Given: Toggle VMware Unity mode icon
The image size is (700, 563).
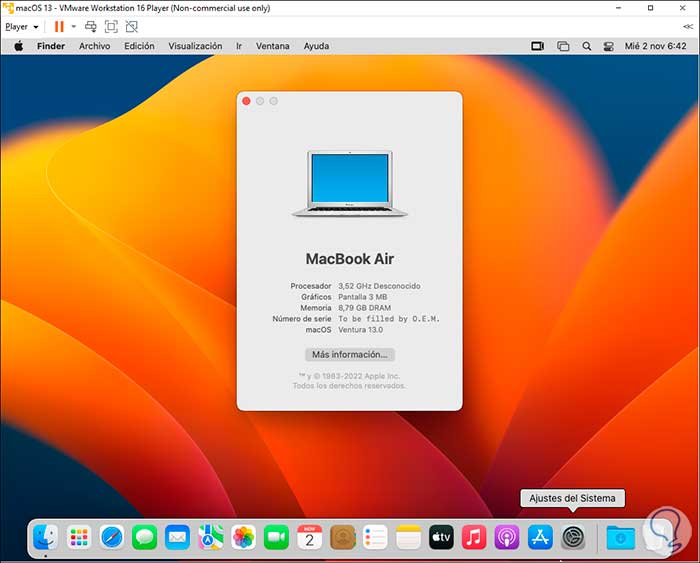Looking at the screenshot, I should click(132, 27).
